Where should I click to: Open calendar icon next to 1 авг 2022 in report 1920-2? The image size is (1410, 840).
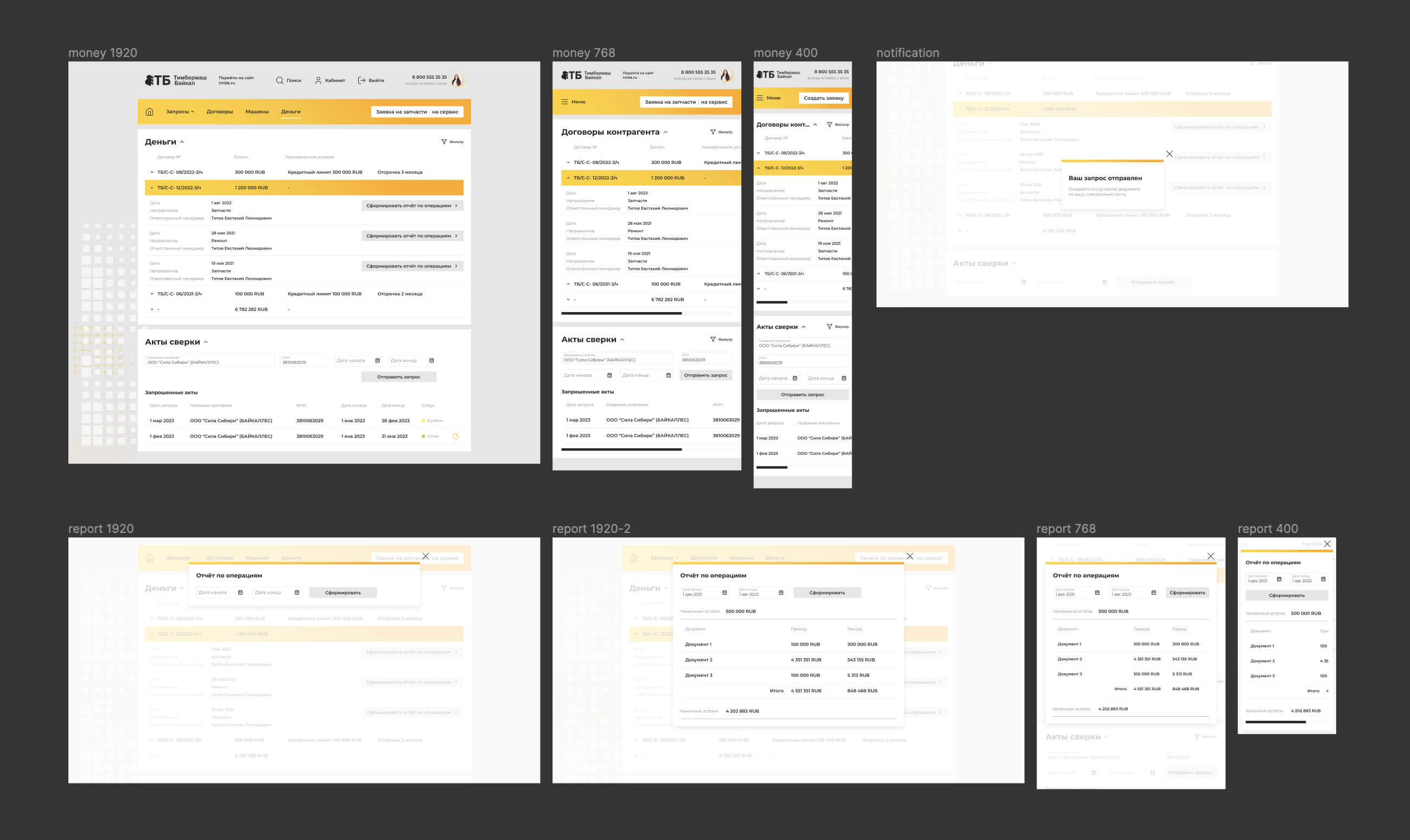pyautogui.click(x=781, y=593)
